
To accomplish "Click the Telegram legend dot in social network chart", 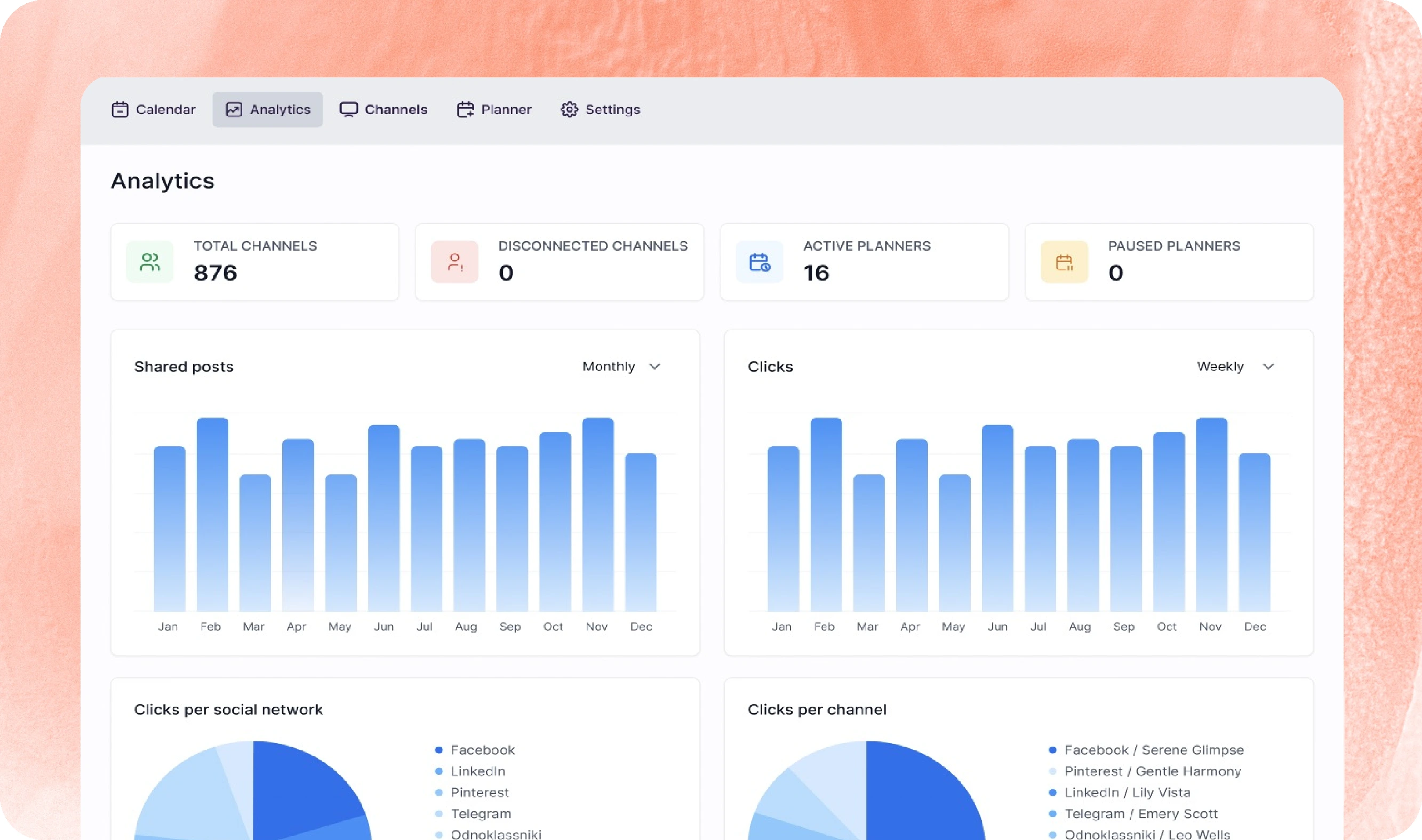I will coord(439,813).
